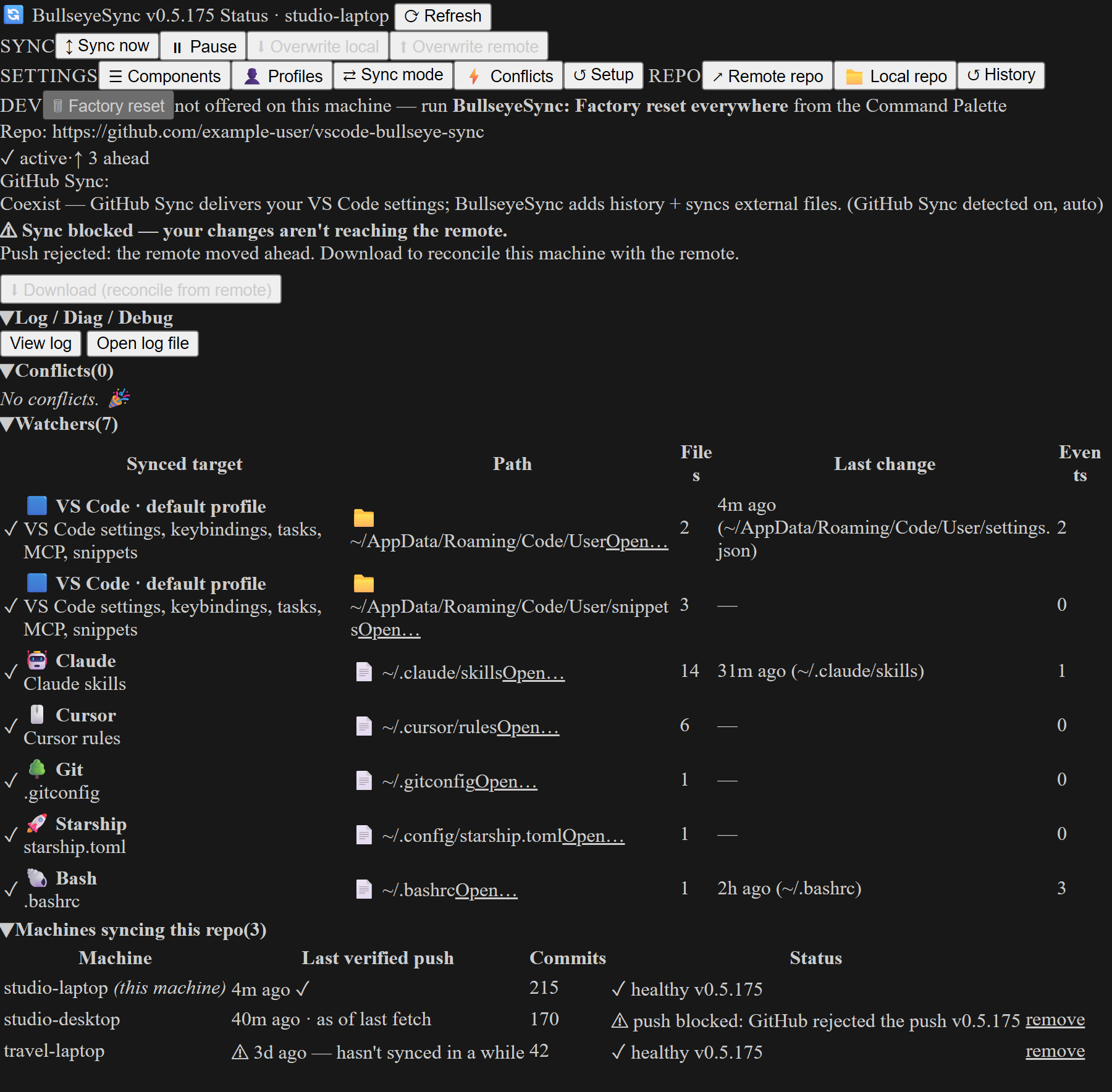Screen dimensions: 1112x1092
Task: Click the file icon beside ~/.bashrc
Action: click(364, 889)
